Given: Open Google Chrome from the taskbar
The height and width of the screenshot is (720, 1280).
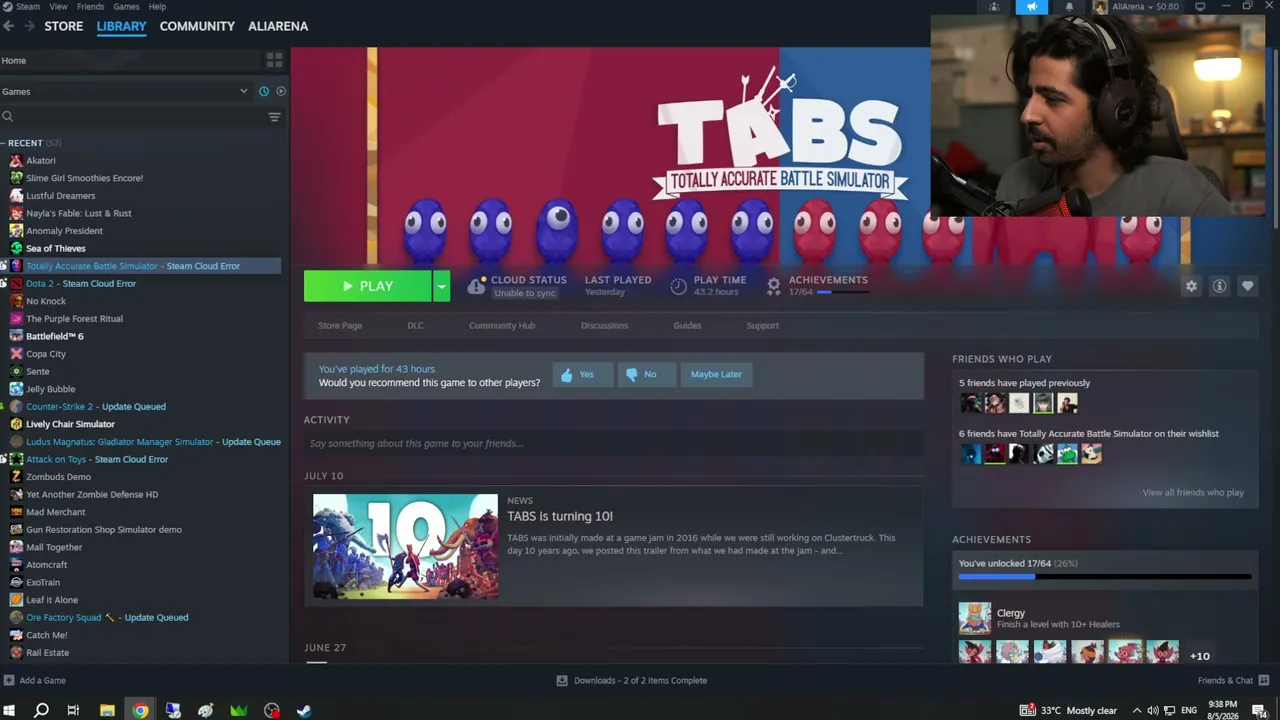Looking at the screenshot, I should pos(140,711).
